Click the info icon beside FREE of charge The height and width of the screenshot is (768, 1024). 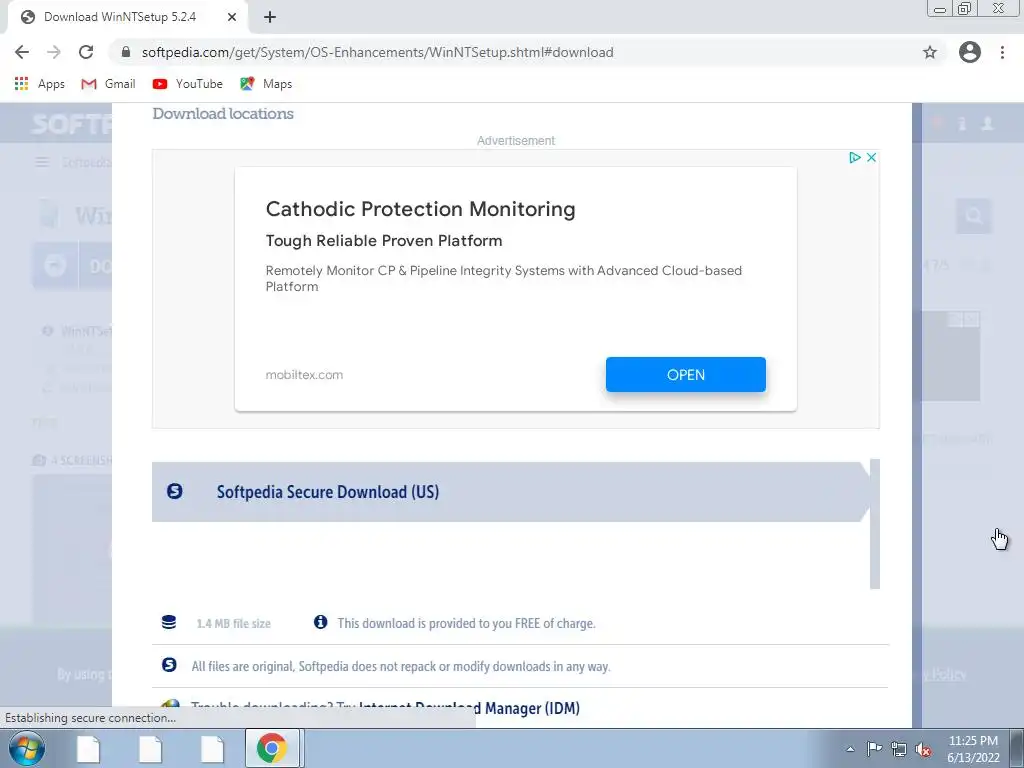point(320,622)
